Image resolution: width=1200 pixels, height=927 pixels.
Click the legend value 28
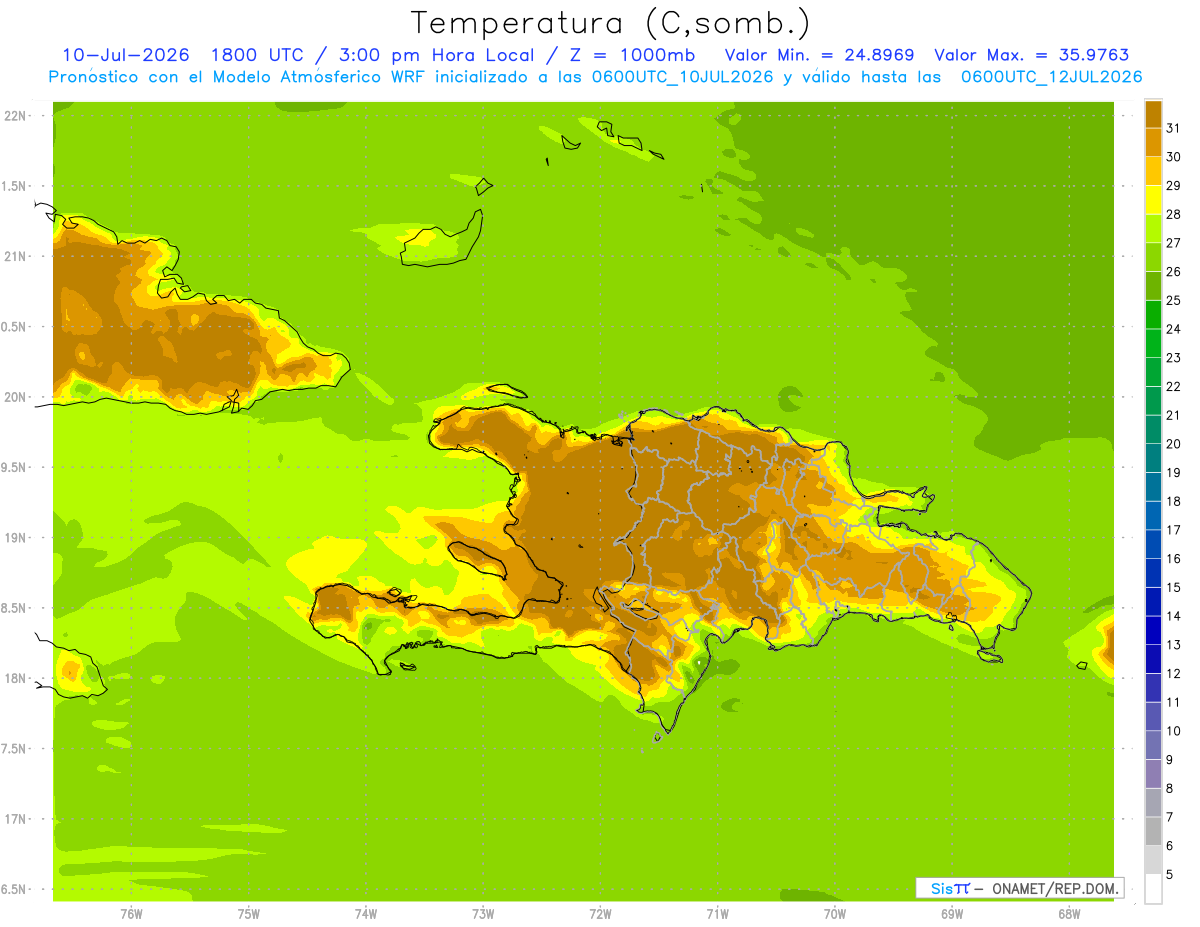[1173, 214]
